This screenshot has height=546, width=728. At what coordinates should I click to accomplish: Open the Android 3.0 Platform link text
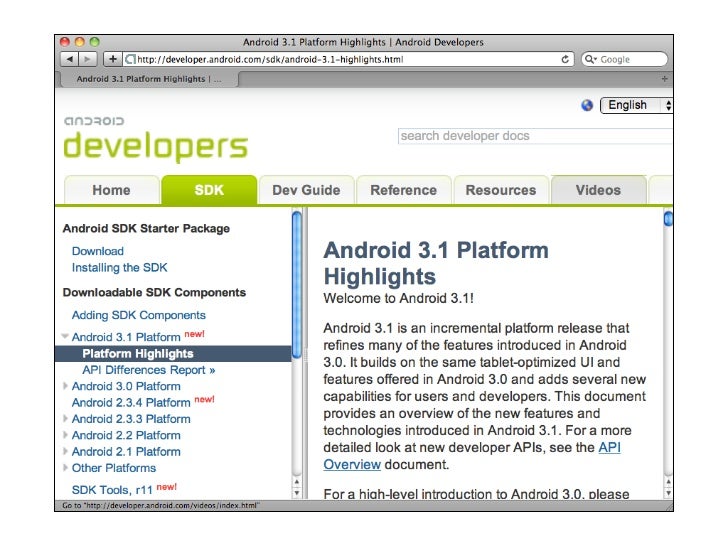click(126, 386)
